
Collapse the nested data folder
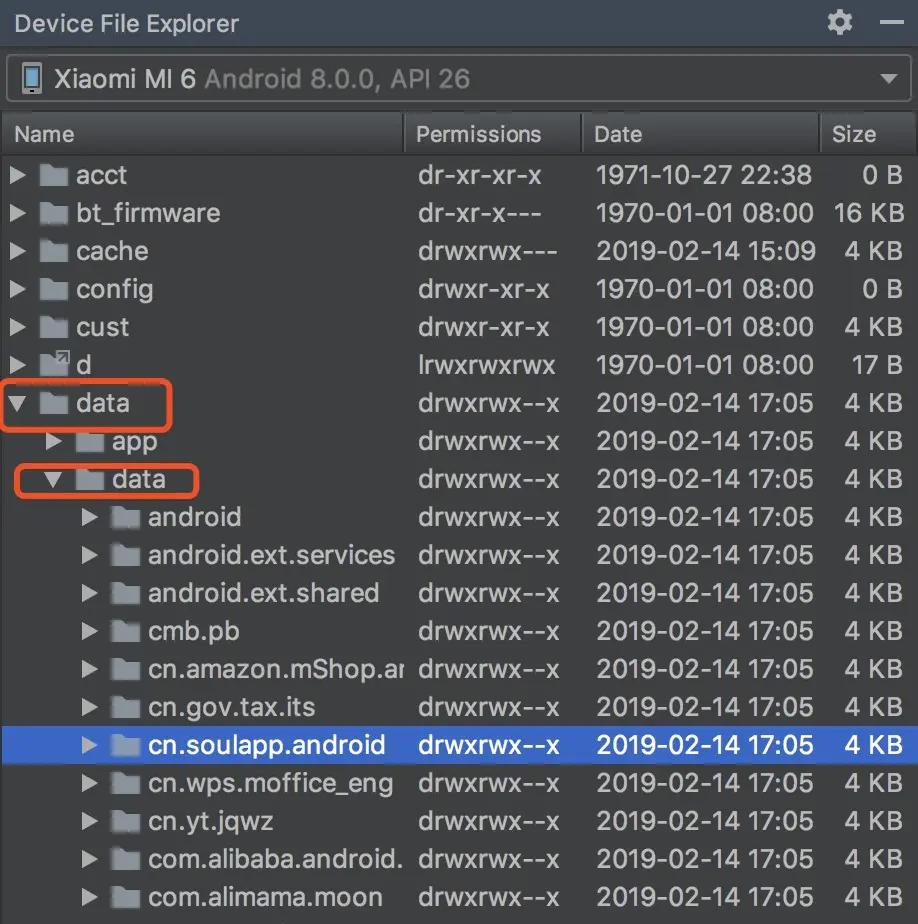(54, 479)
